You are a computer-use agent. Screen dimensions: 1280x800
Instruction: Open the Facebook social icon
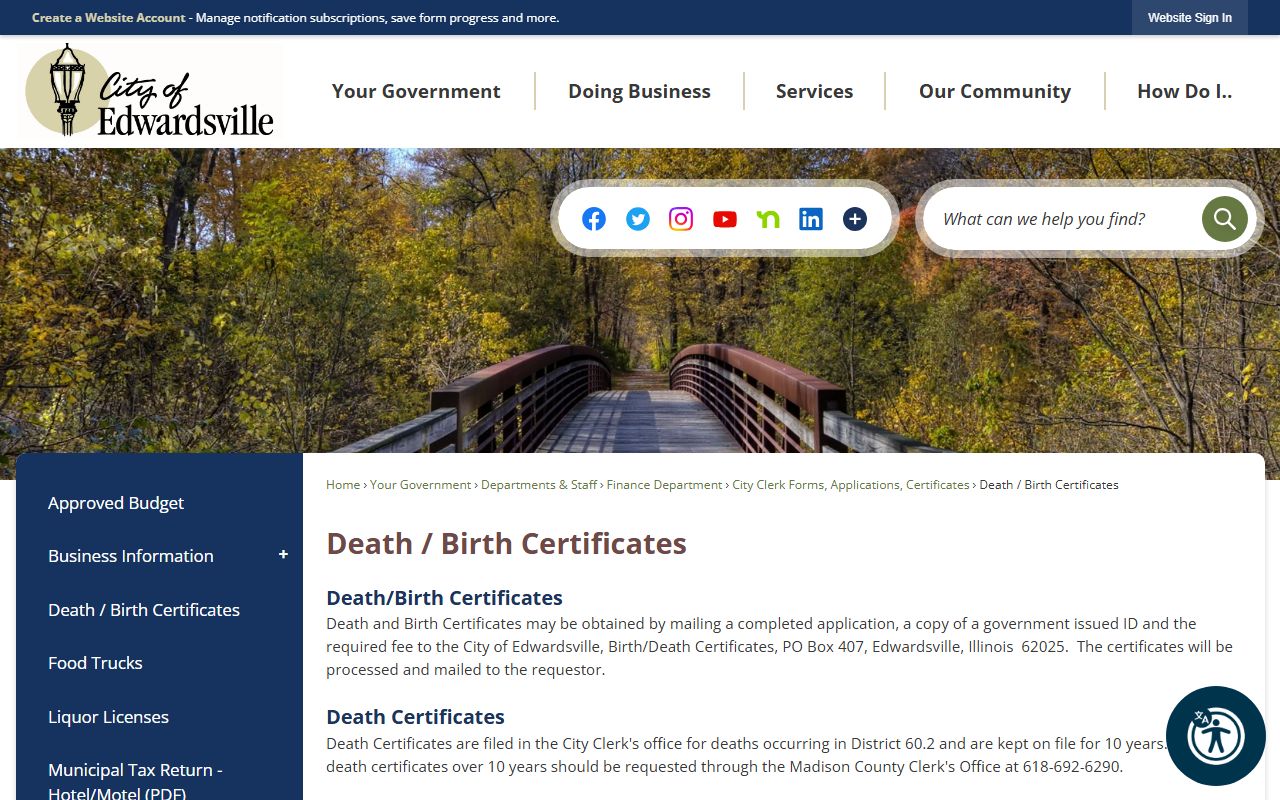pos(594,219)
